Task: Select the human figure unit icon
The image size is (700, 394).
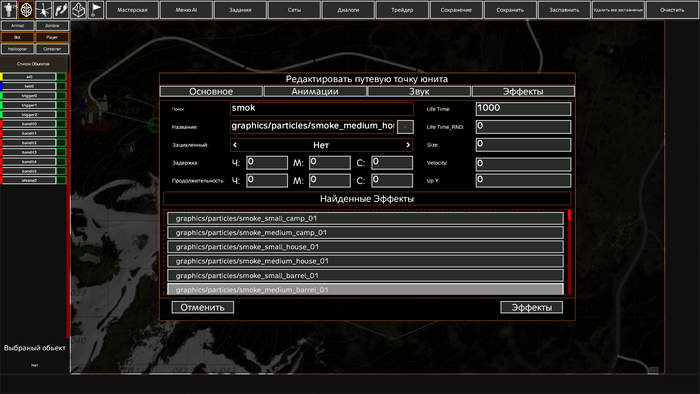Action: [x=9, y=9]
